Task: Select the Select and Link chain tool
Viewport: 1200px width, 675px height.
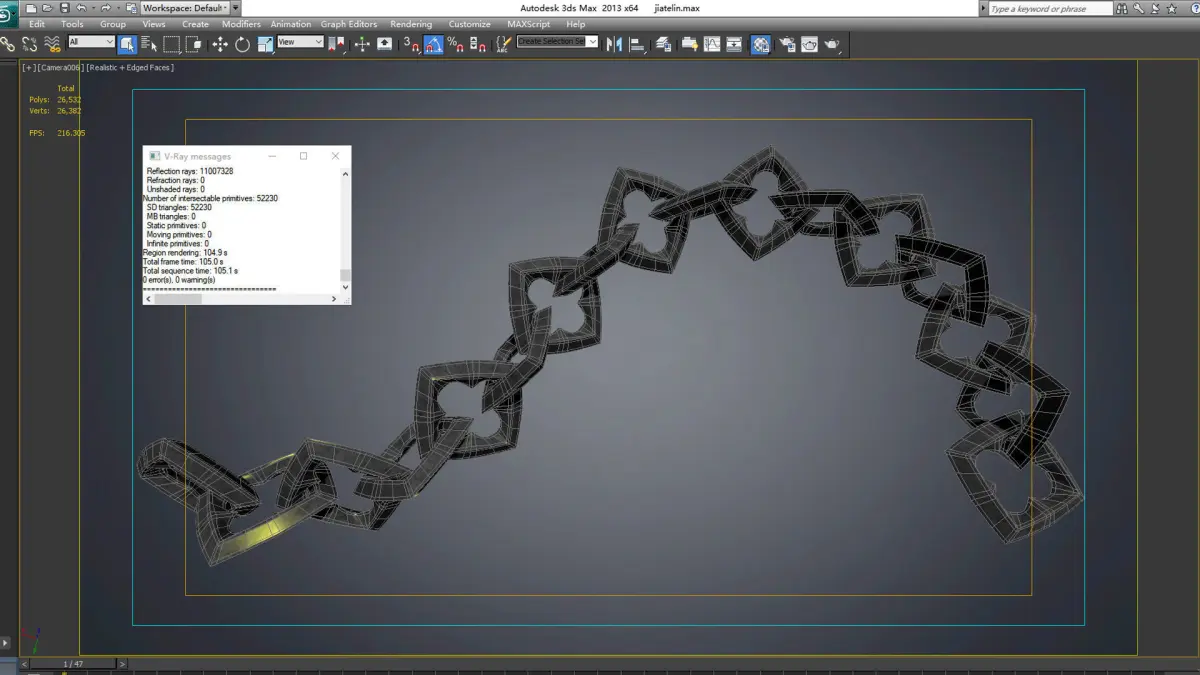Action: (x=7, y=44)
